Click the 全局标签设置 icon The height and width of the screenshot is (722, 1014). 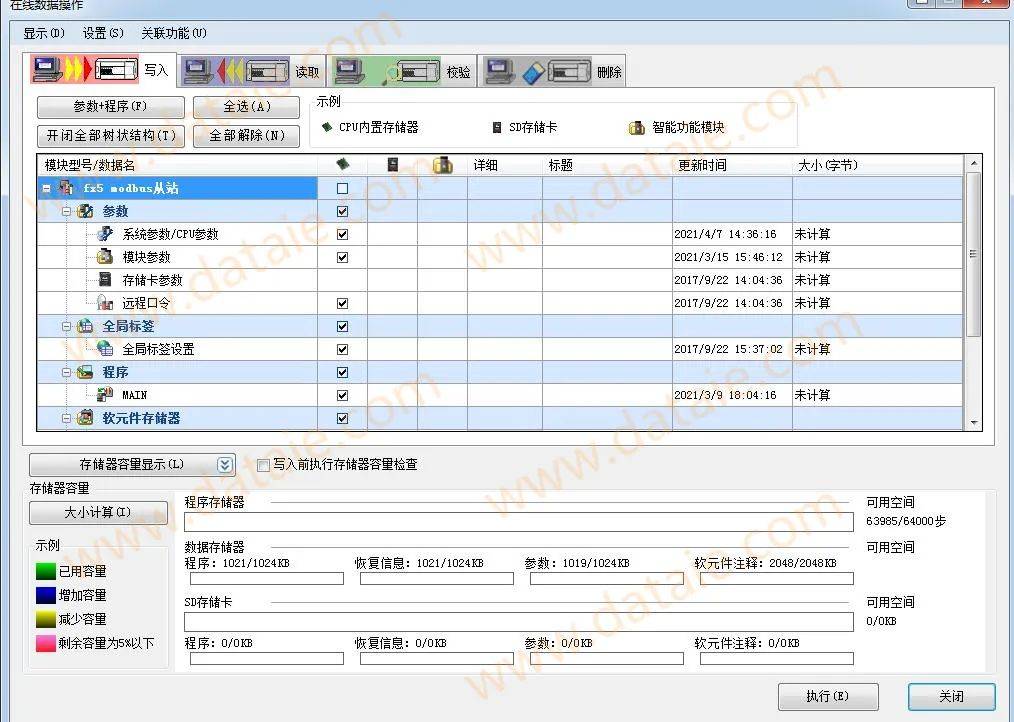105,349
